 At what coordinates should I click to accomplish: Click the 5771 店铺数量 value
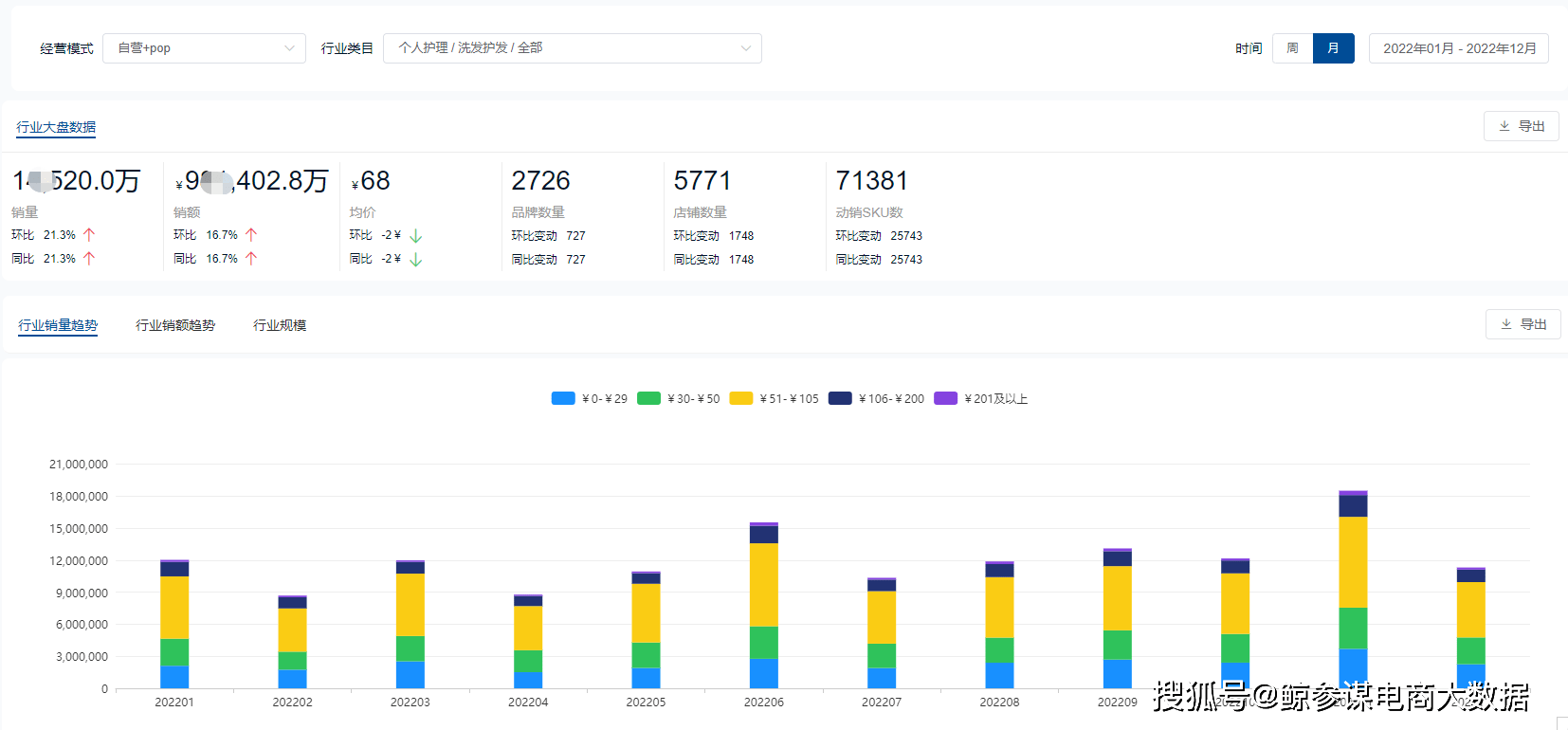tap(702, 180)
